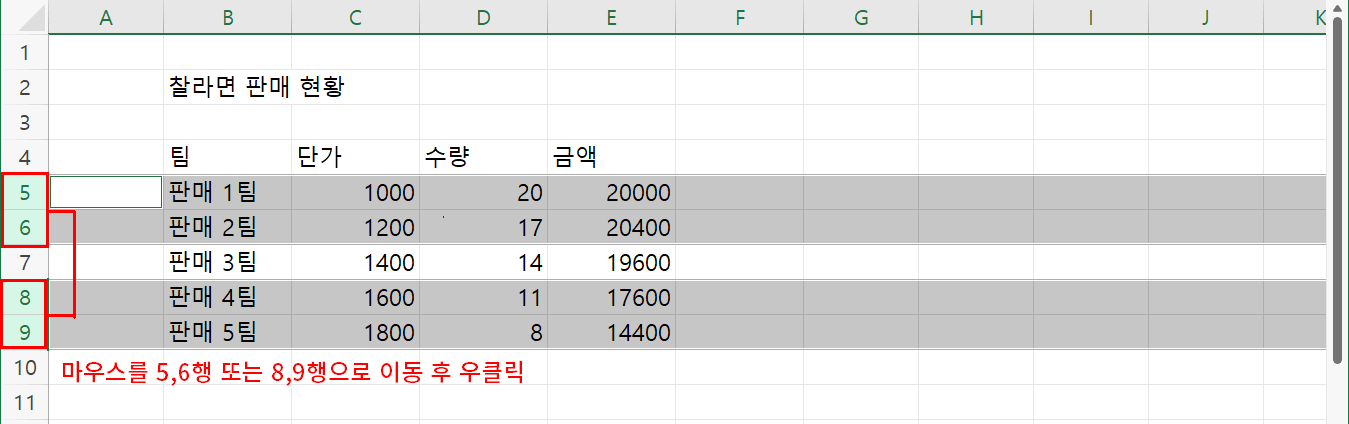Click the unit price cell 1800
This screenshot has height=424, width=1349.
tap(356, 332)
